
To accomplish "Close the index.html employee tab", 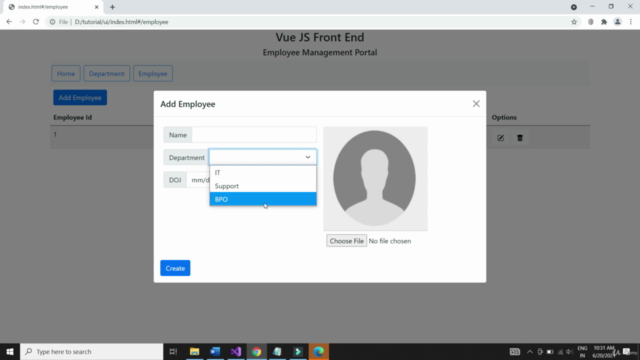I will click(x=97, y=7).
